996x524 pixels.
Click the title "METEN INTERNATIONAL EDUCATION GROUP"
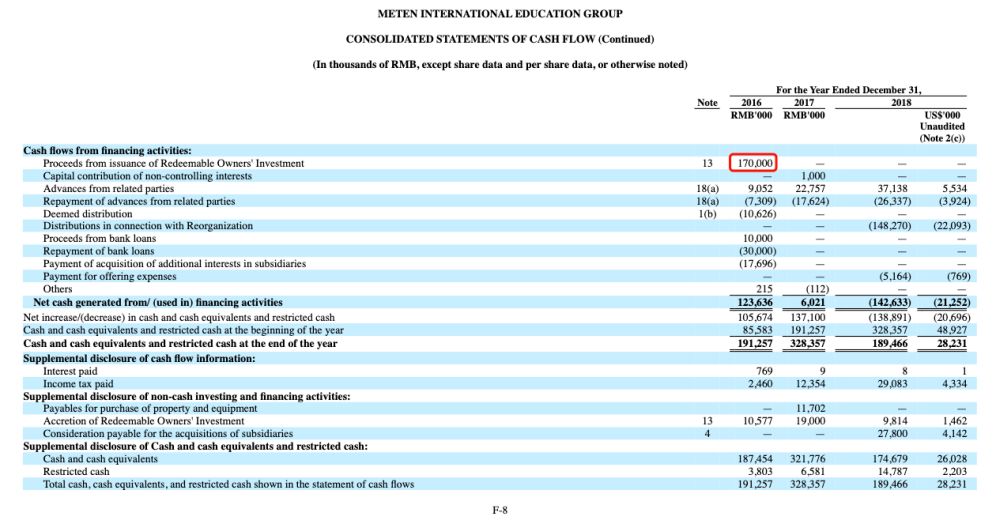pos(500,13)
